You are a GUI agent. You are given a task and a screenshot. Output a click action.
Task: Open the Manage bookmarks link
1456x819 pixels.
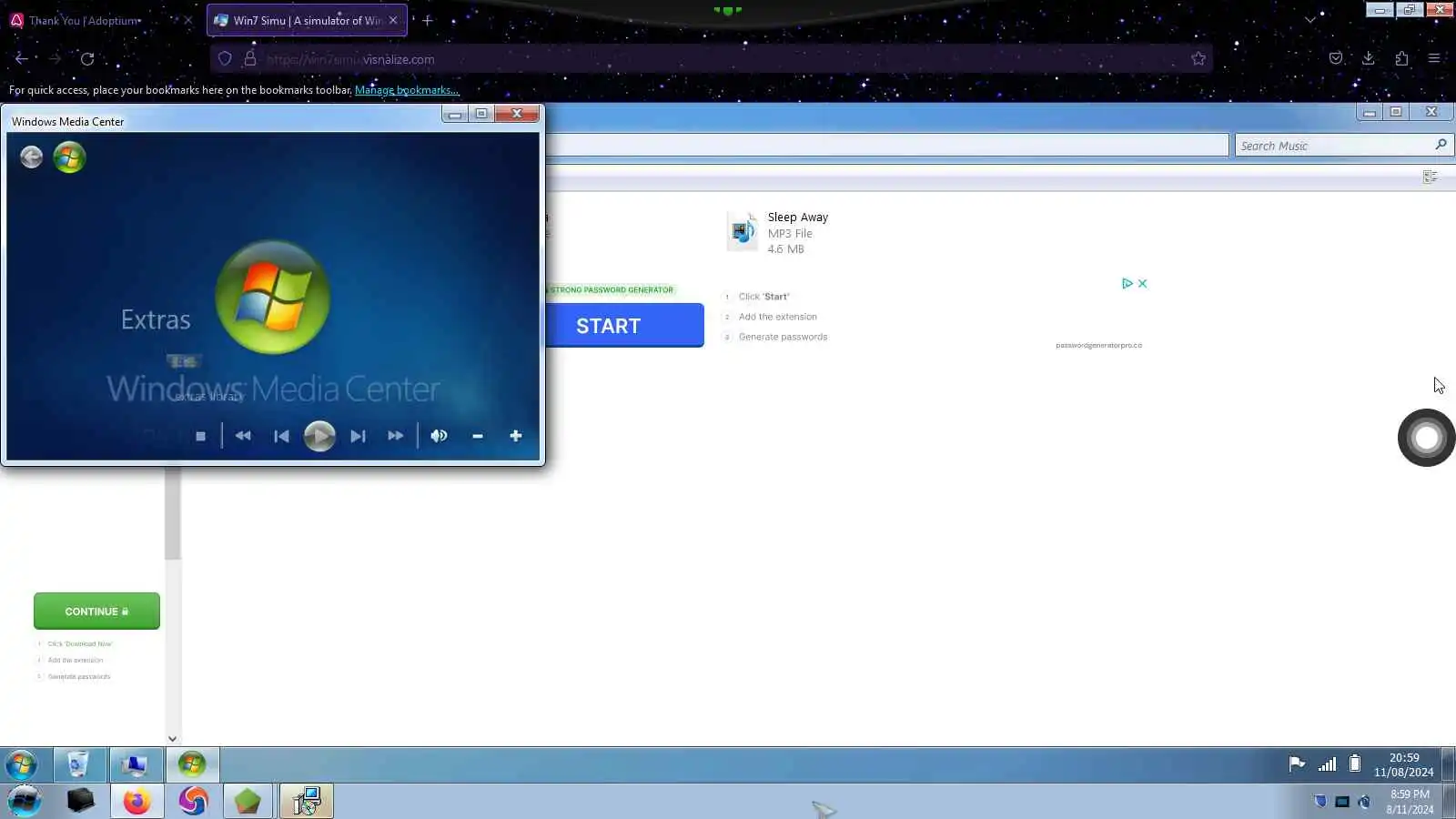(407, 90)
